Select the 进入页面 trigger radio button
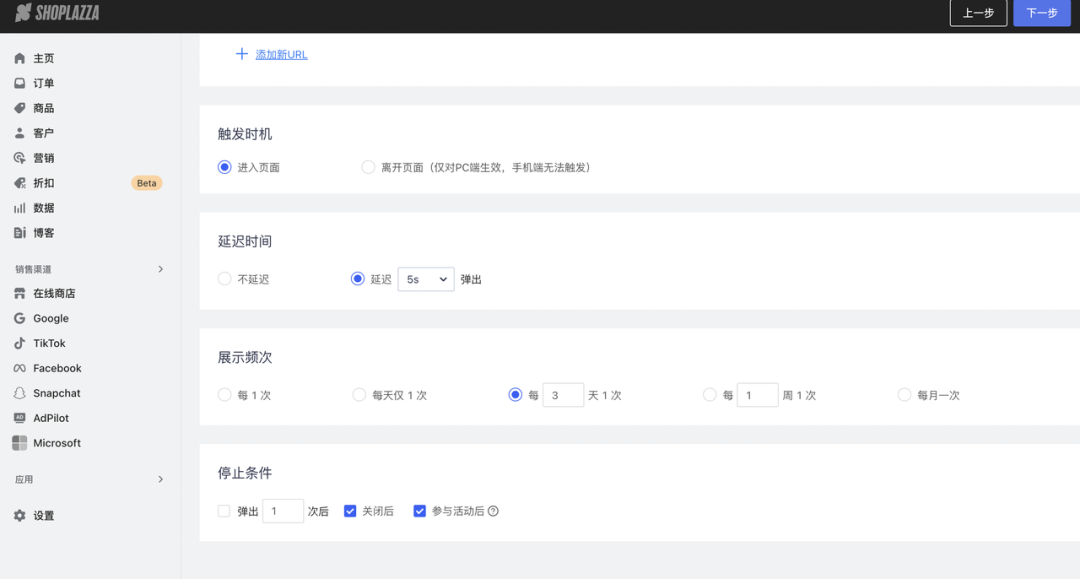The height and width of the screenshot is (579, 1080). click(x=225, y=167)
